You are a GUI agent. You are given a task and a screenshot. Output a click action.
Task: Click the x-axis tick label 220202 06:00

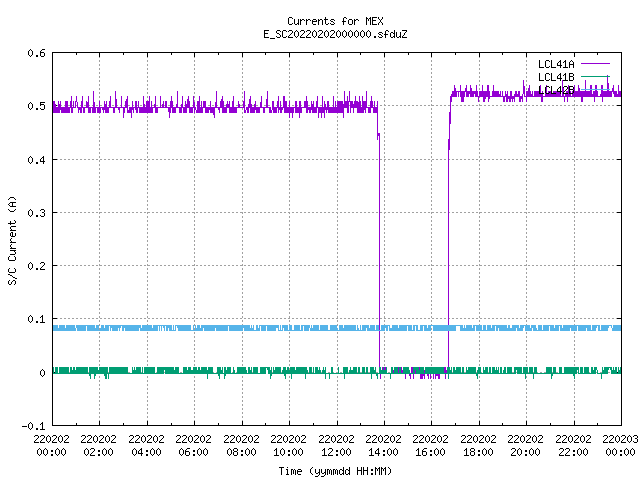193,445
